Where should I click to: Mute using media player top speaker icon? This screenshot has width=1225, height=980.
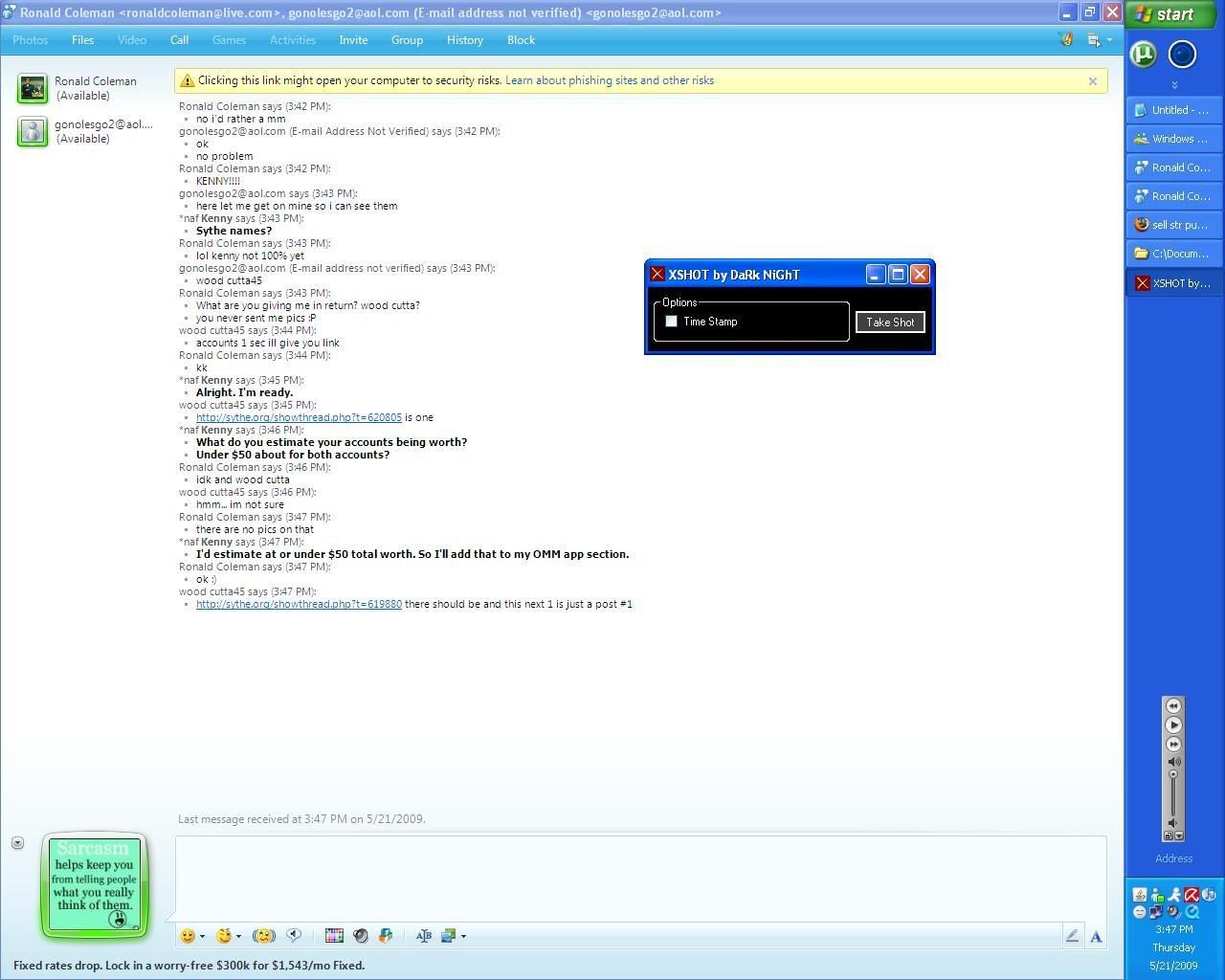click(1173, 762)
